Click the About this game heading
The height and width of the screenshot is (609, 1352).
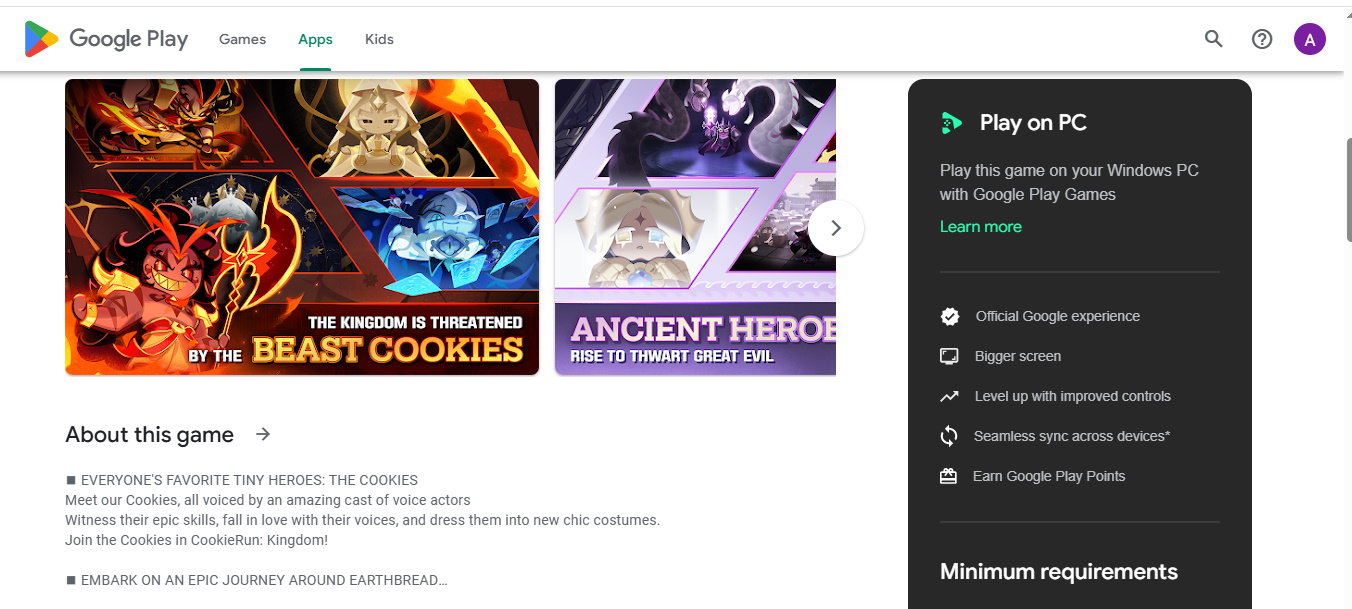point(149,434)
